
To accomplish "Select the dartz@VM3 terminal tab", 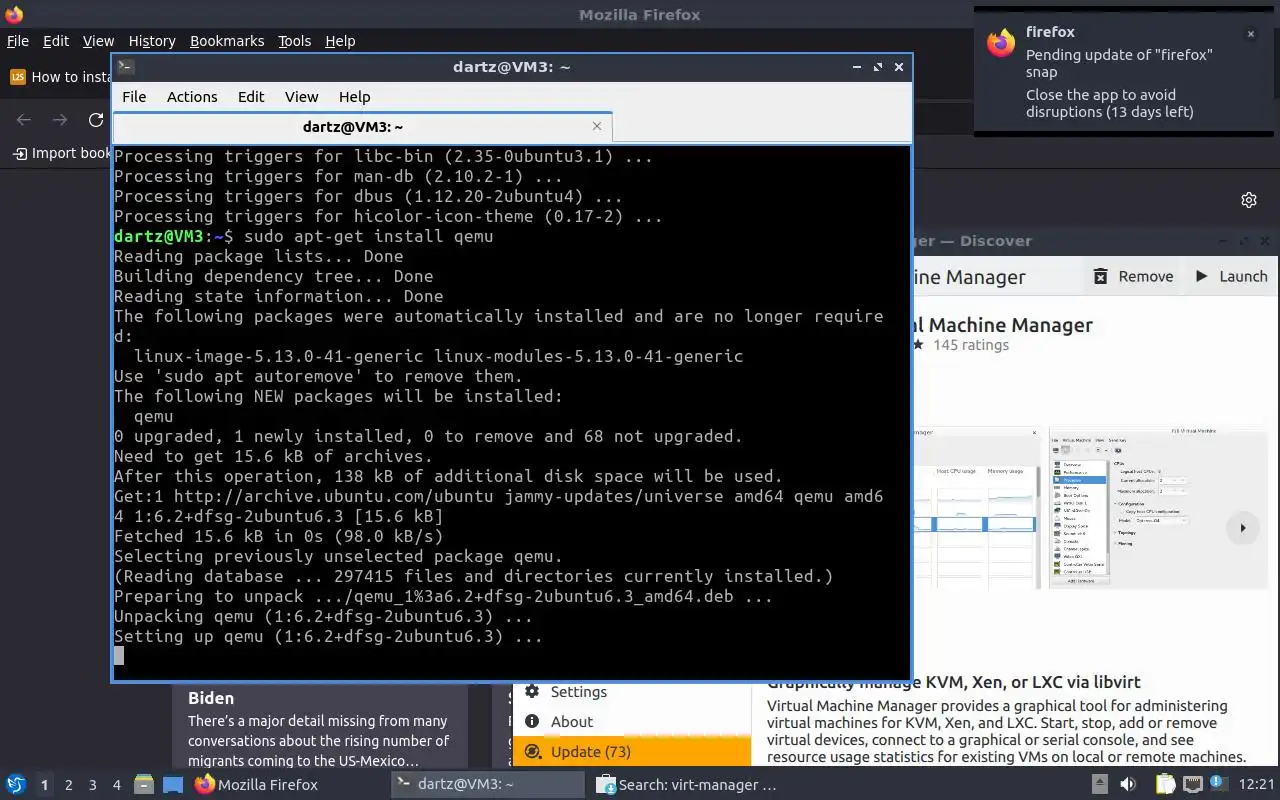I will 353,127.
